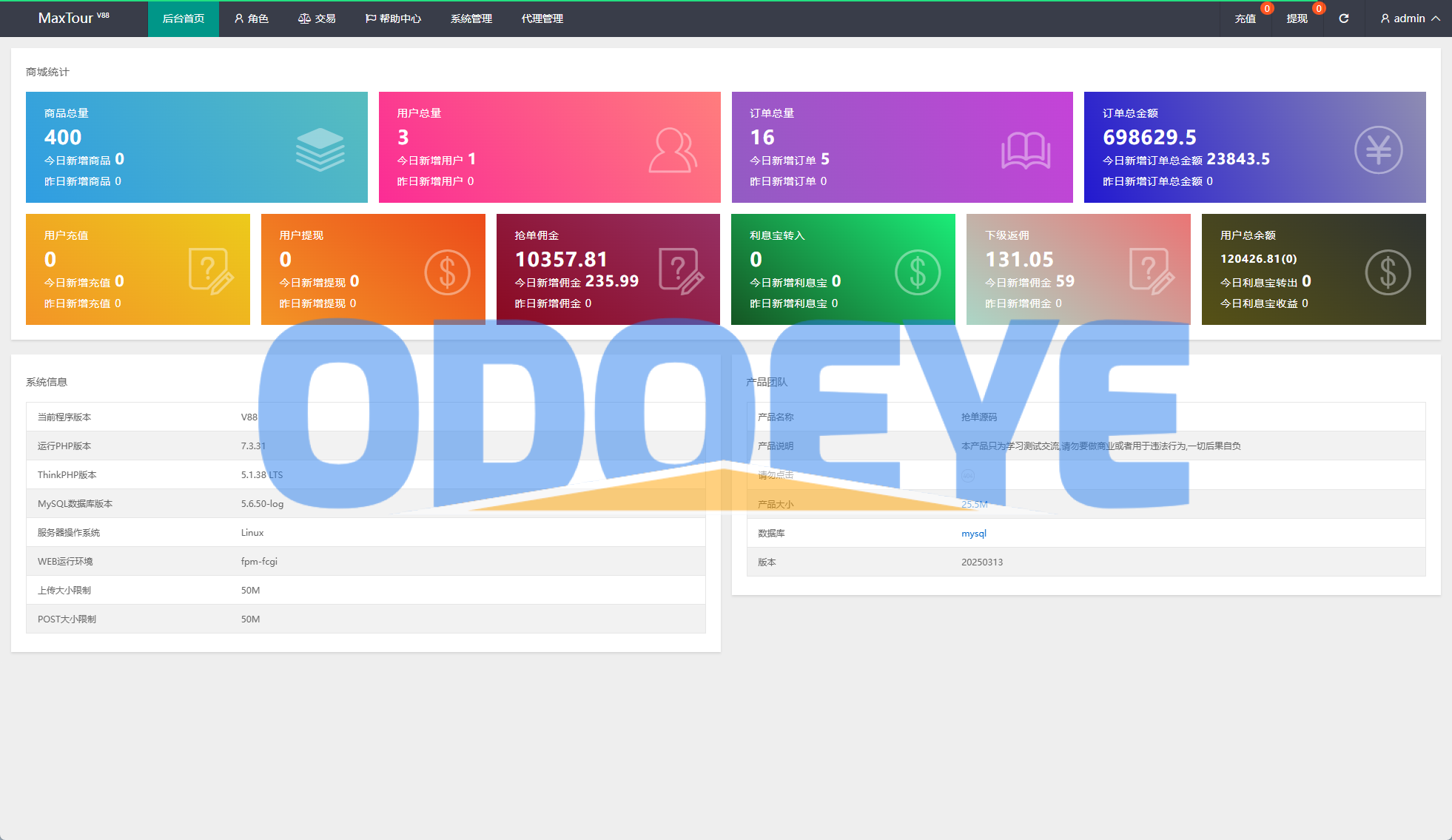The image size is (1452, 840).
Task: Click the 充值 notification button
Action: pyautogui.click(x=1246, y=19)
